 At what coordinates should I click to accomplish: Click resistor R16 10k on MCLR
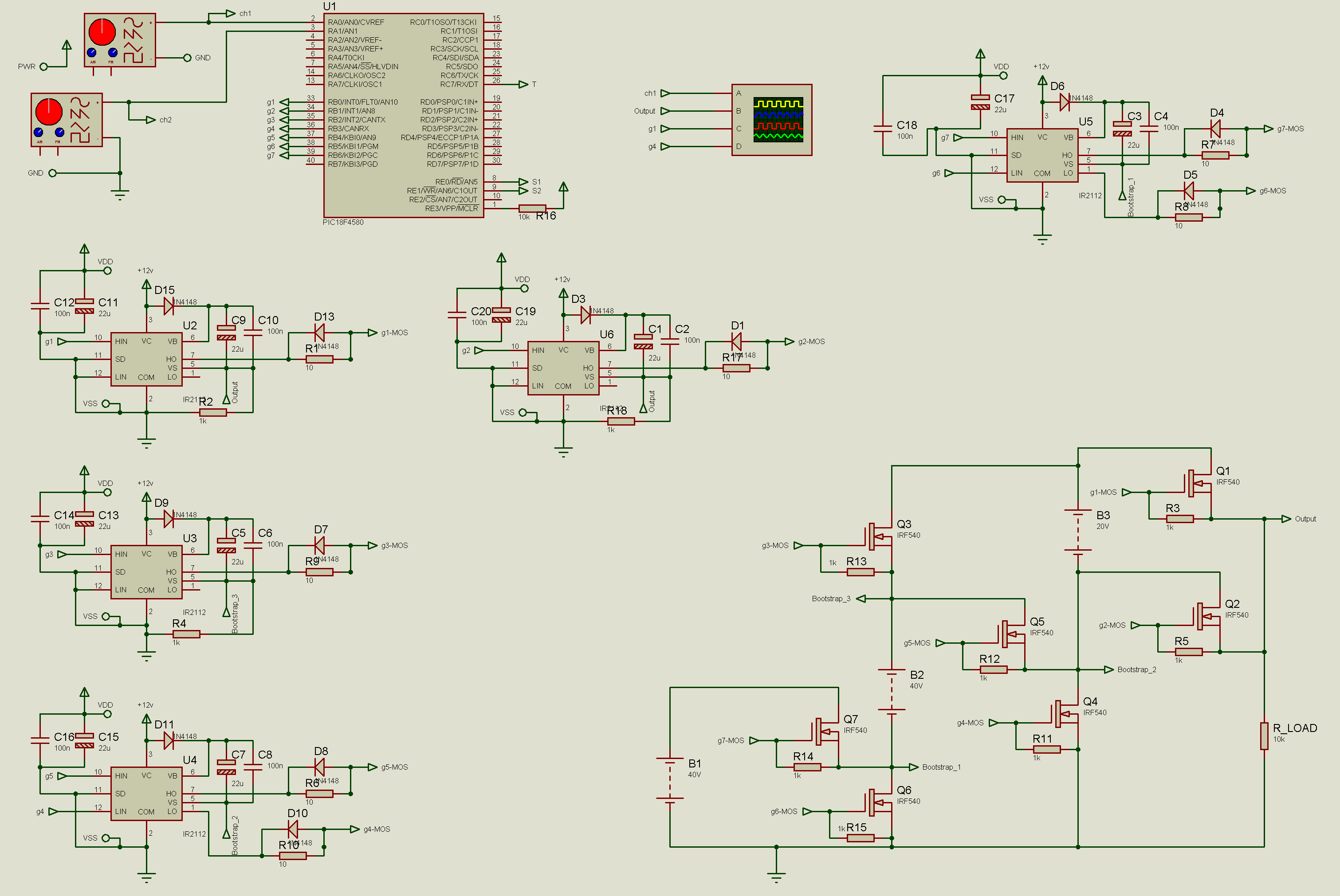(532, 208)
